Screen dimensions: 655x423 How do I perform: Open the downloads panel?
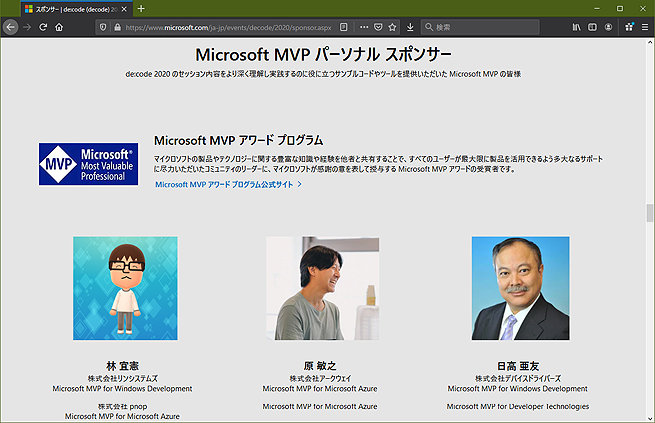(x=410, y=27)
